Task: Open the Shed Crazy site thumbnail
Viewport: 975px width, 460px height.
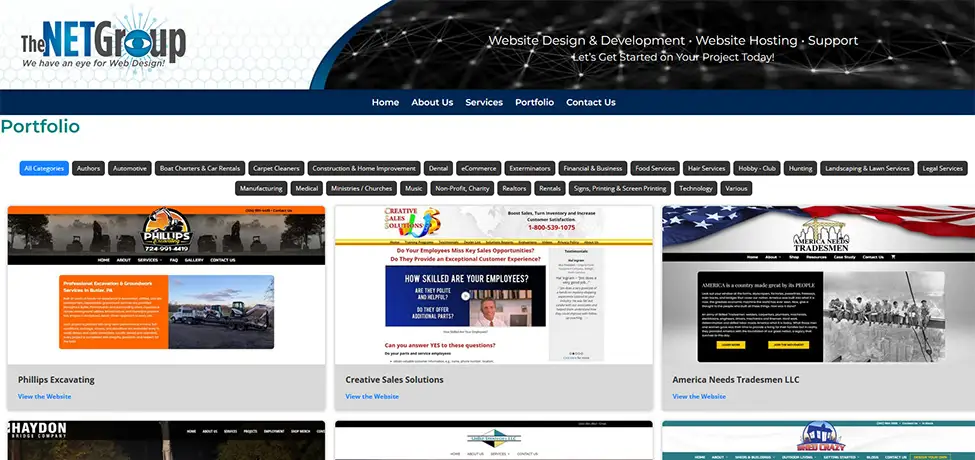Action: click(818, 441)
